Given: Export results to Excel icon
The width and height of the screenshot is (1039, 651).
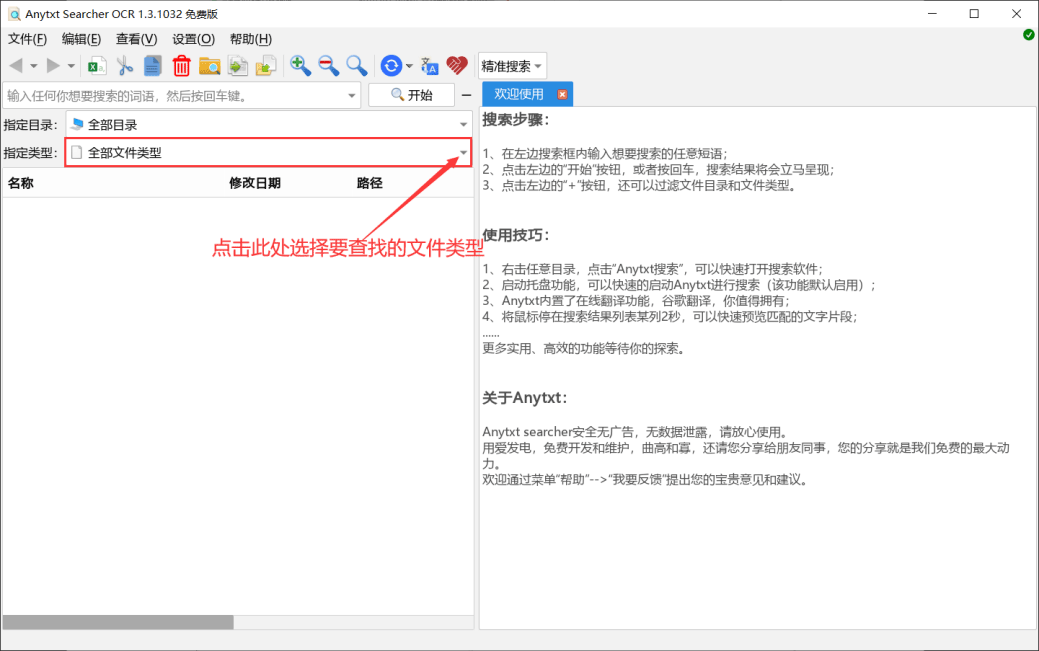Looking at the screenshot, I should 97,66.
